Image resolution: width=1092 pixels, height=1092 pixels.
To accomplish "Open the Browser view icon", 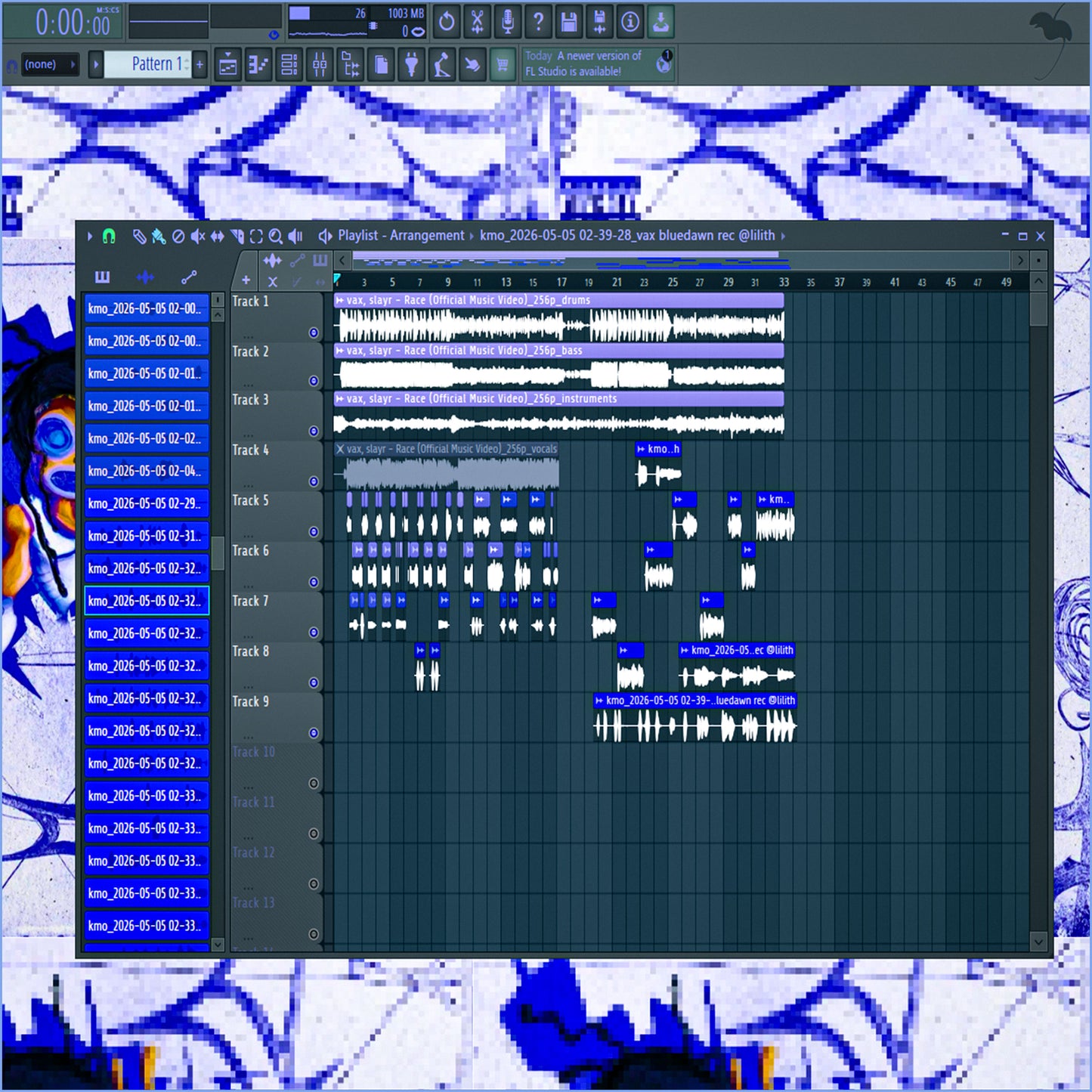I will [350, 65].
